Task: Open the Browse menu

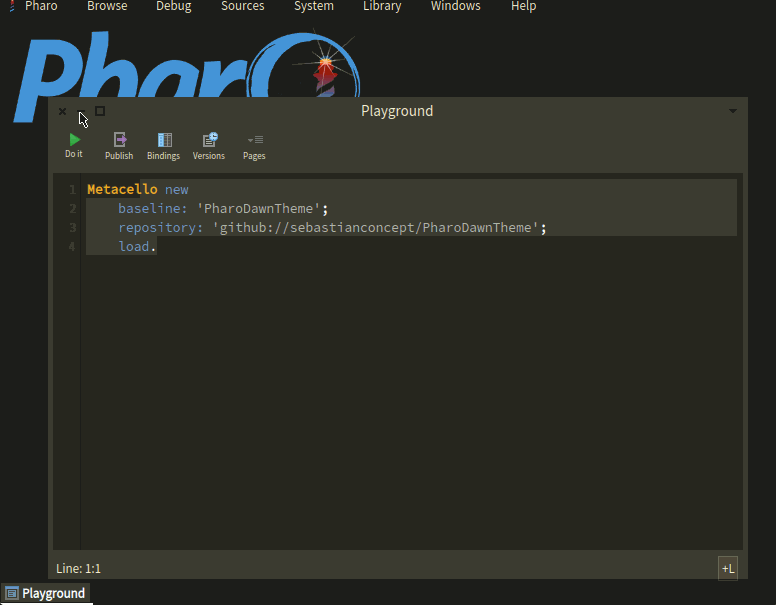Action: (x=107, y=6)
